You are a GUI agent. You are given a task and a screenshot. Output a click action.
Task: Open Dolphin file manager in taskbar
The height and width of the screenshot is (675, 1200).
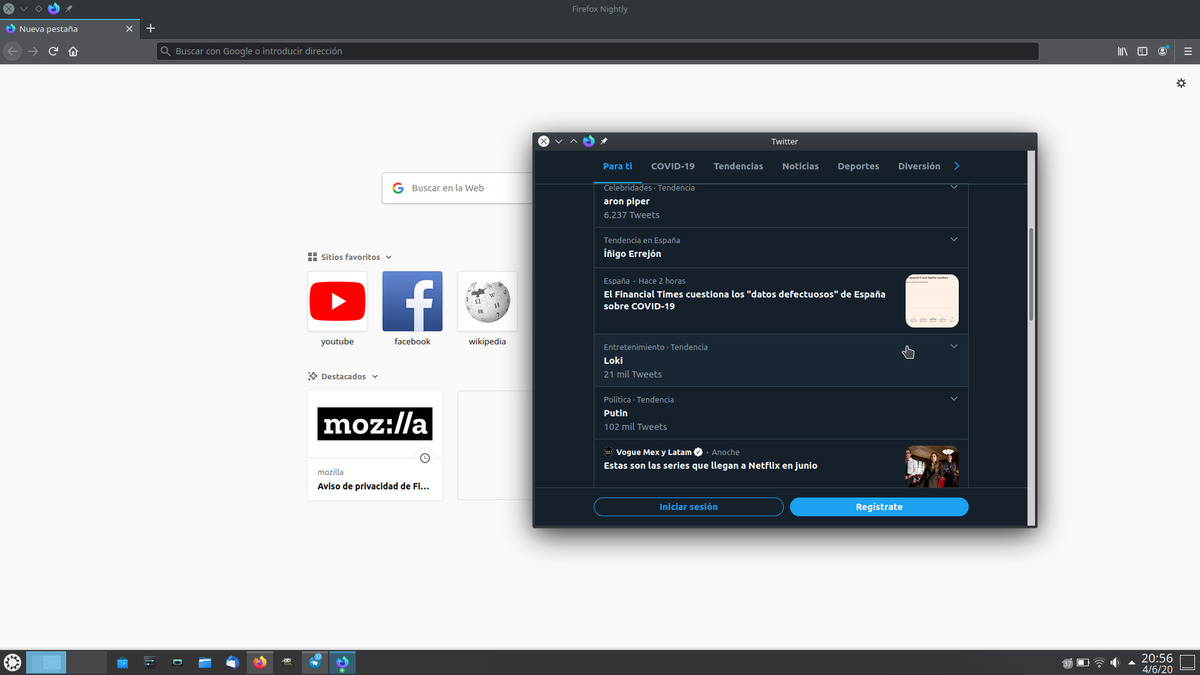(205, 662)
